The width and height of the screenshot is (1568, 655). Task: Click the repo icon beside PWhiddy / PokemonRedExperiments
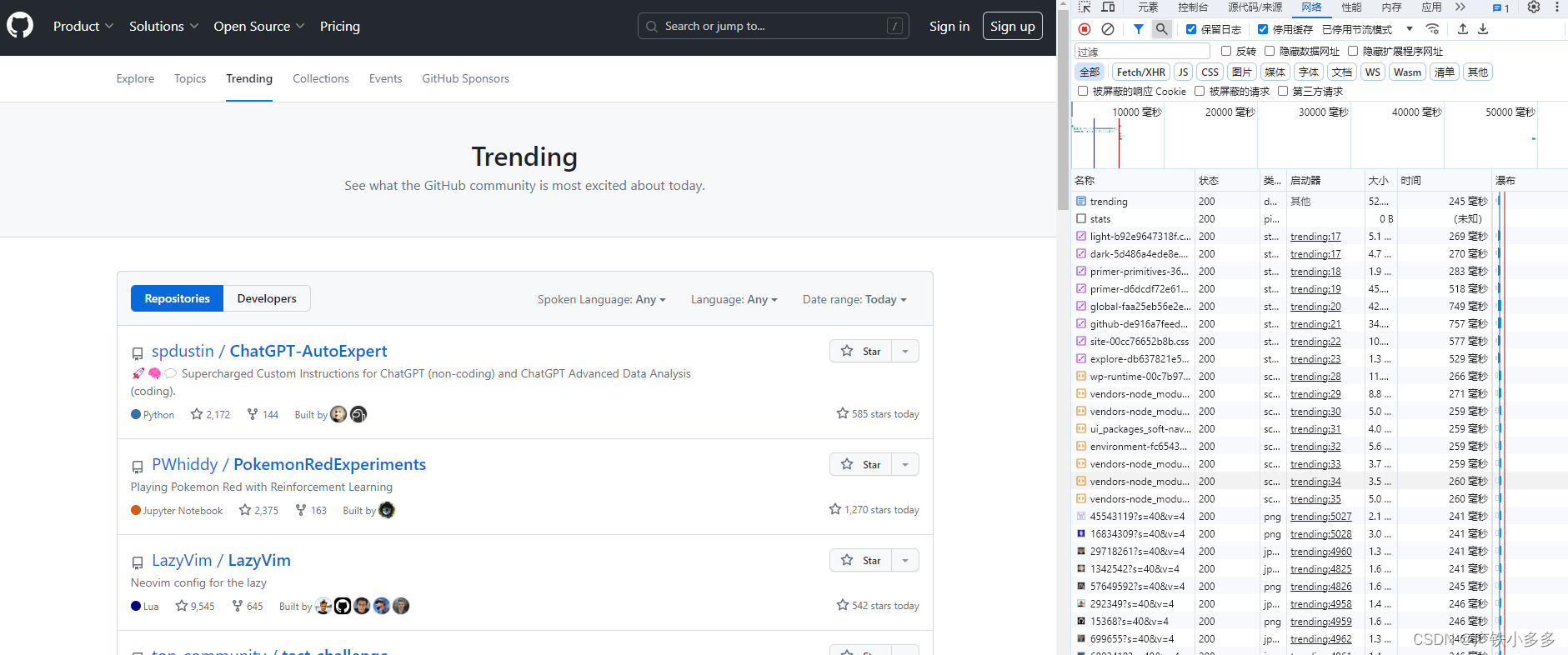pyautogui.click(x=138, y=467)
